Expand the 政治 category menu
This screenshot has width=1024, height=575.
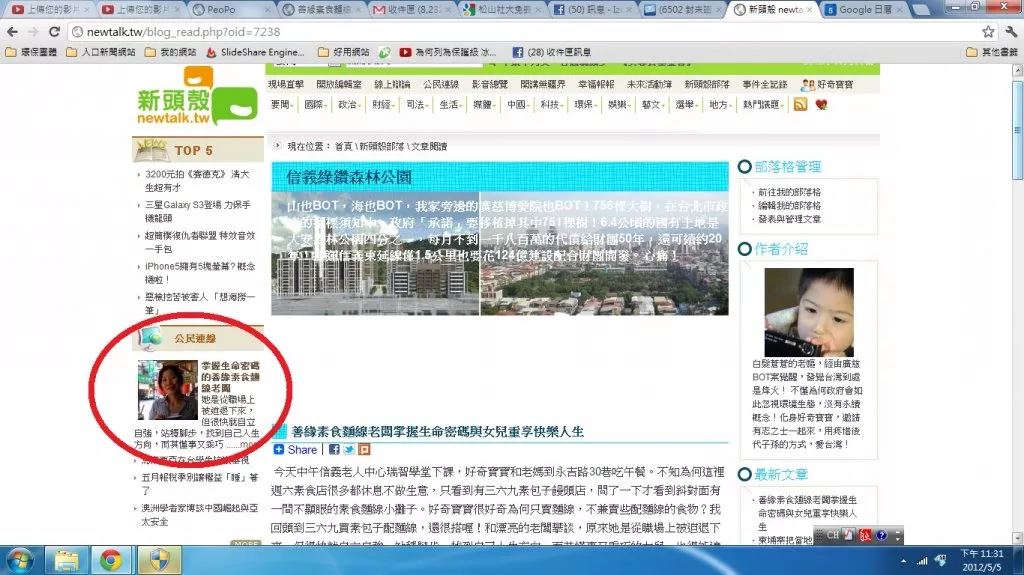point(350,105)
